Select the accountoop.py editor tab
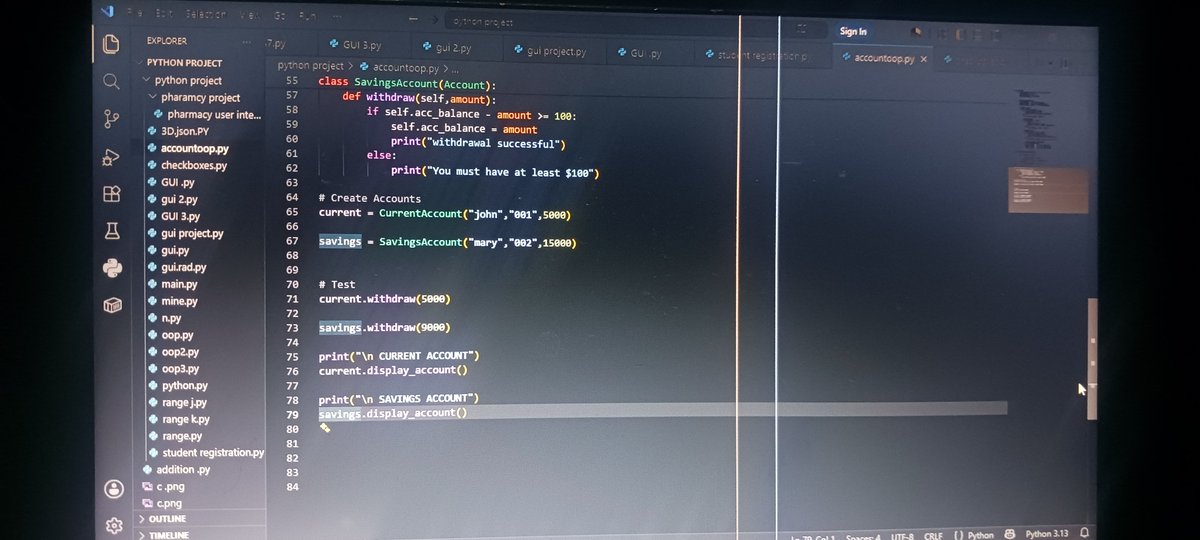Screen dimensions: 1200x540 (885, 58)
